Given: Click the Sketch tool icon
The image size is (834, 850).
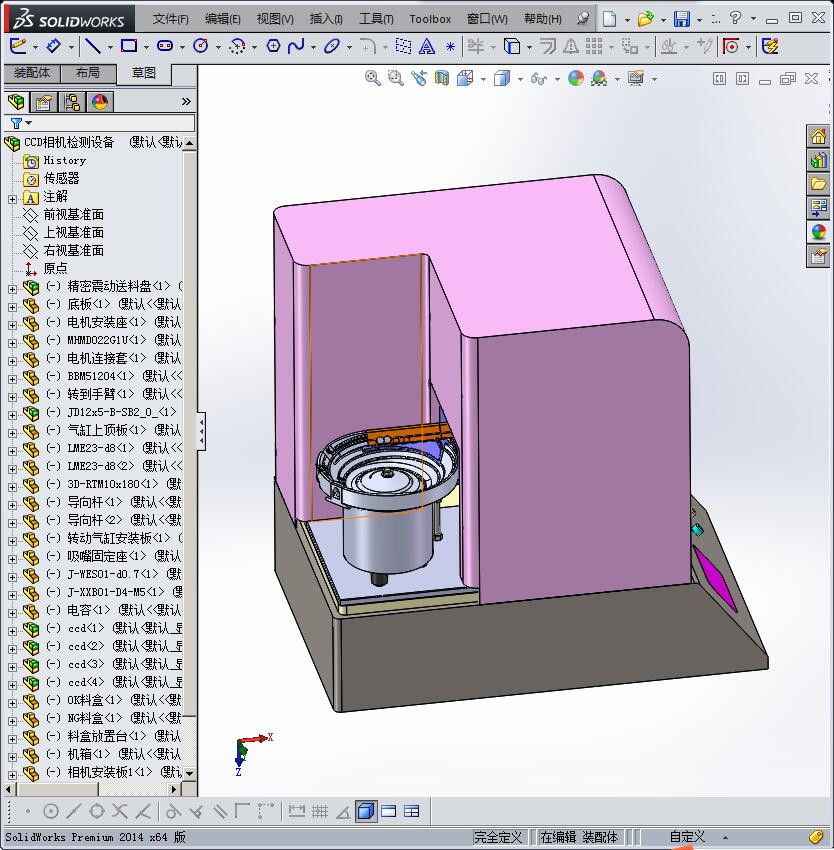Looking at the screenshot, I should click(18, 46).
